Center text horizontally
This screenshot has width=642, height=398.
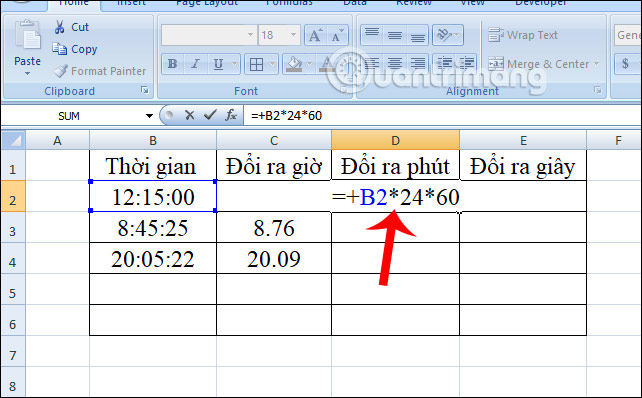pyautogui.click(x=395, y=63)
